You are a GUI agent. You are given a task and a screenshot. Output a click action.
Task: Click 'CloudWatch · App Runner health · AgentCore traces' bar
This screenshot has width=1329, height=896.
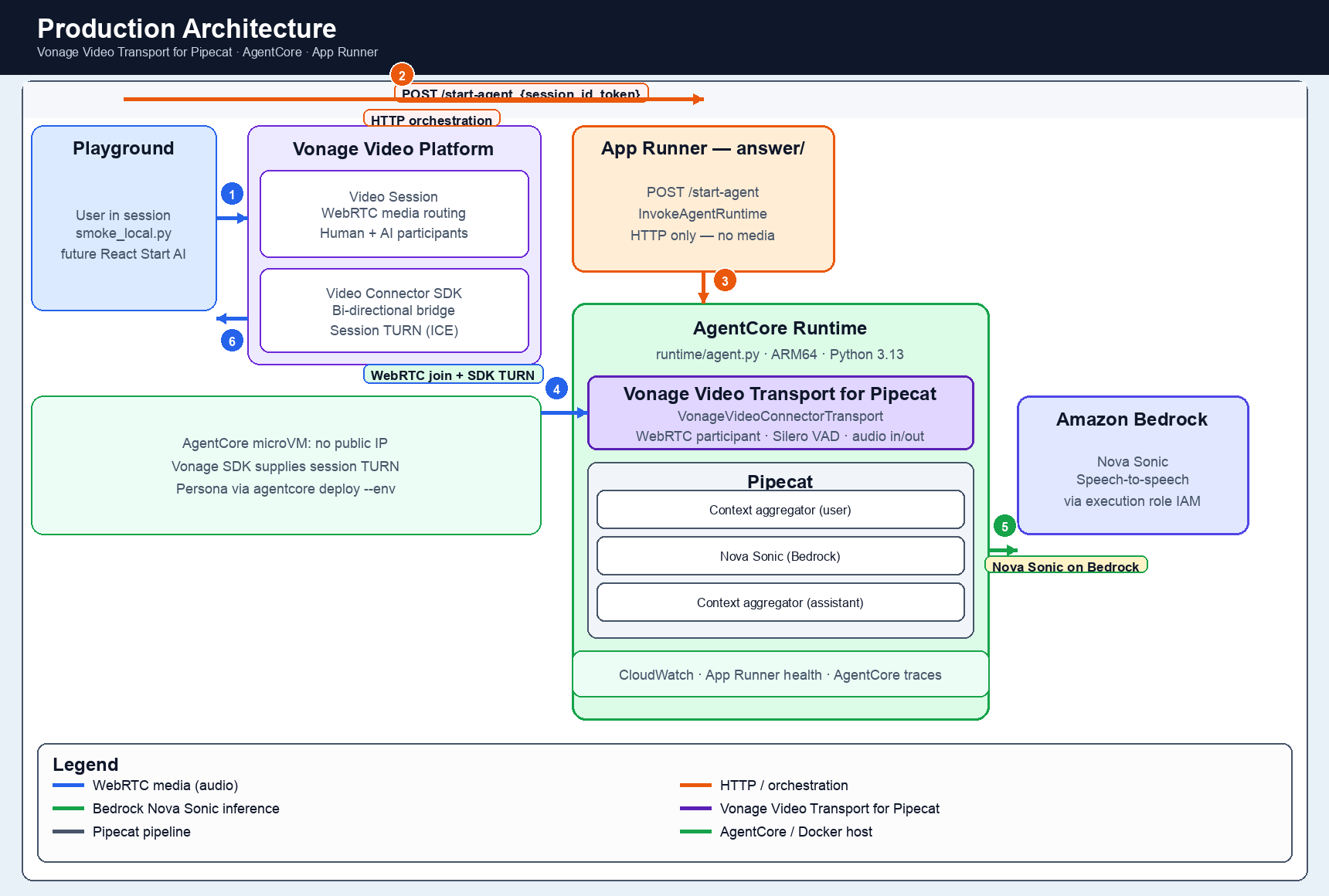click(780, 674)
